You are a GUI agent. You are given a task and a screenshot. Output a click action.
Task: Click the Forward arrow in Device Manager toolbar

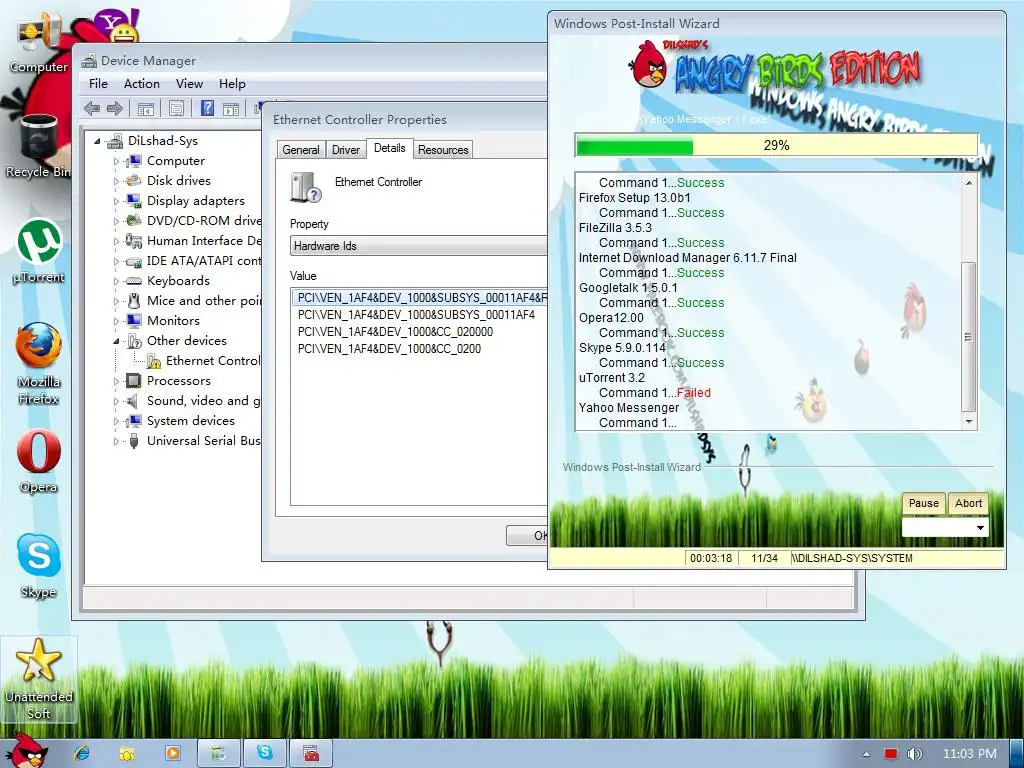coord(115,108)
